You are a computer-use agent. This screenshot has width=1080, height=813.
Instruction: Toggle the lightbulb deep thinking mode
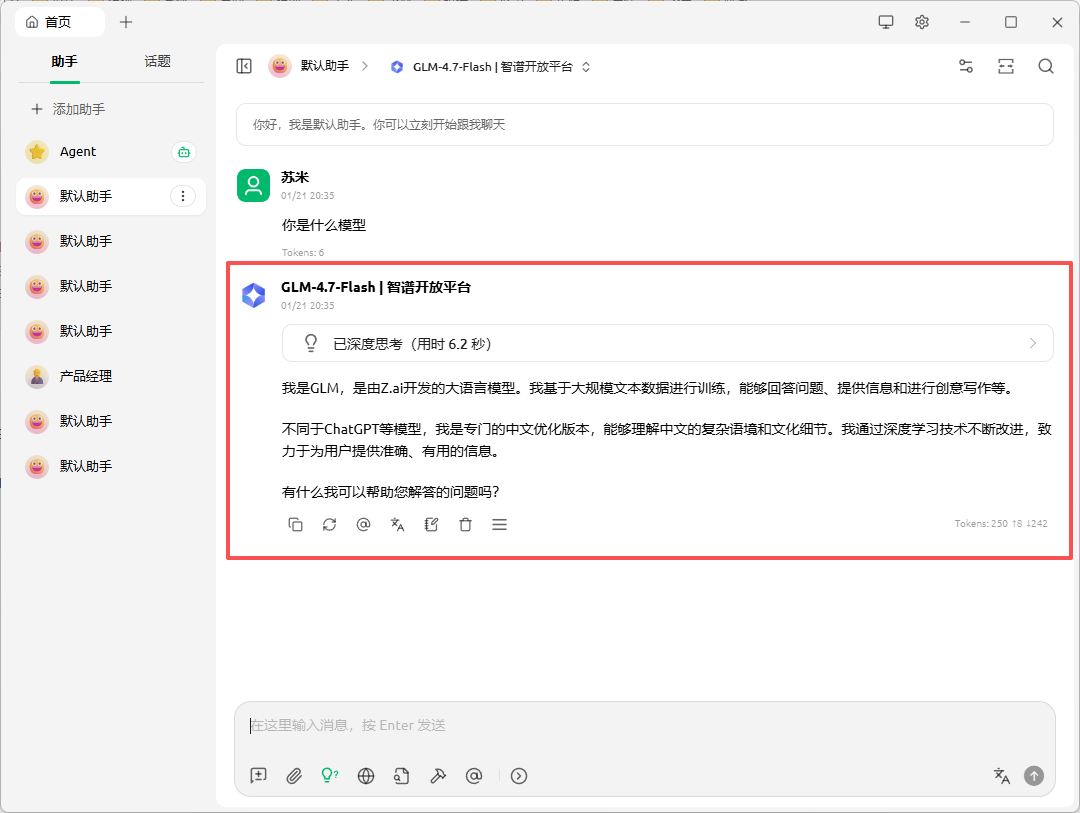(x=329, y=775)
